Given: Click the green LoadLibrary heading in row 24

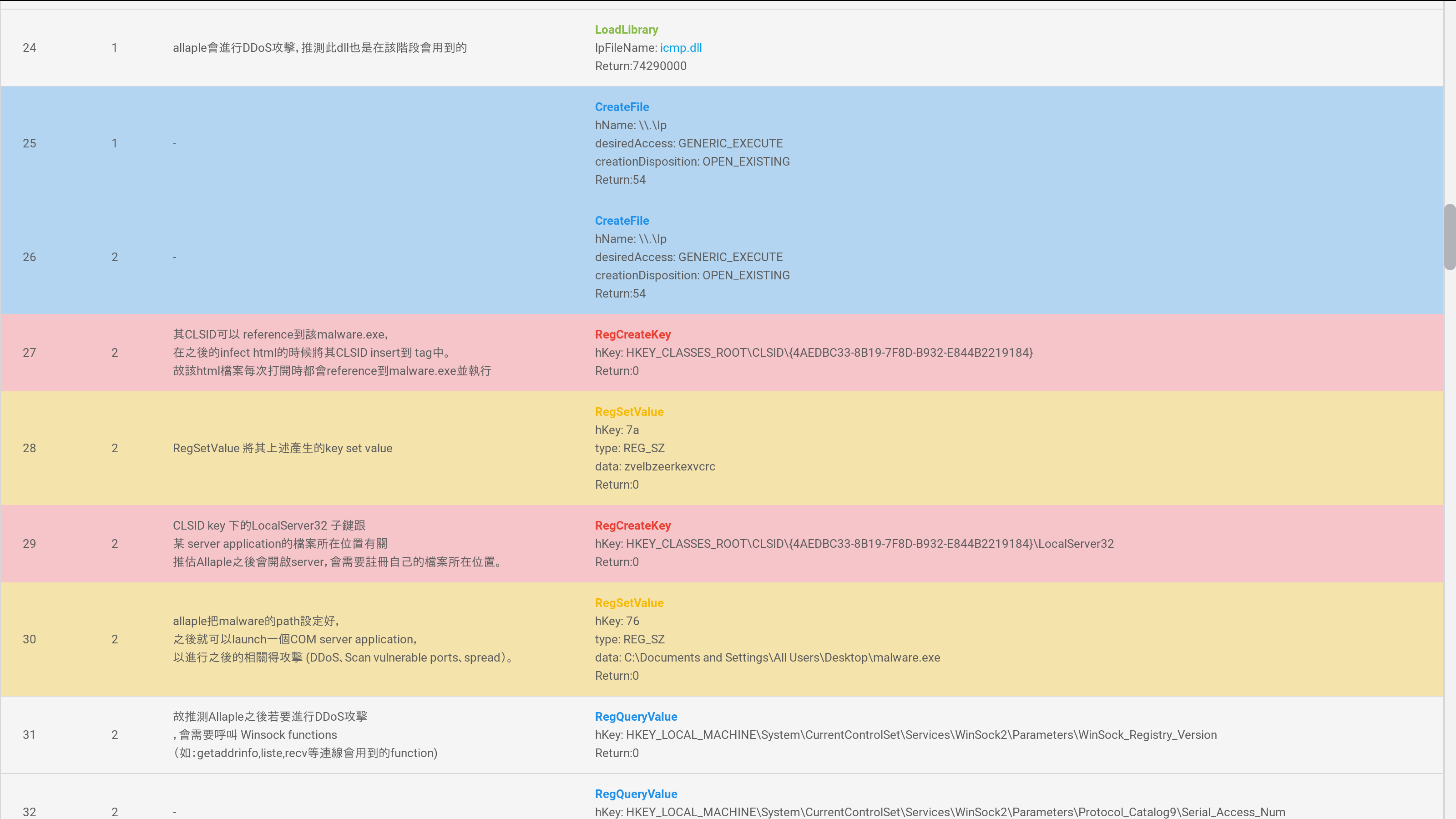Looking at the screenshot, I should (626, 30).
